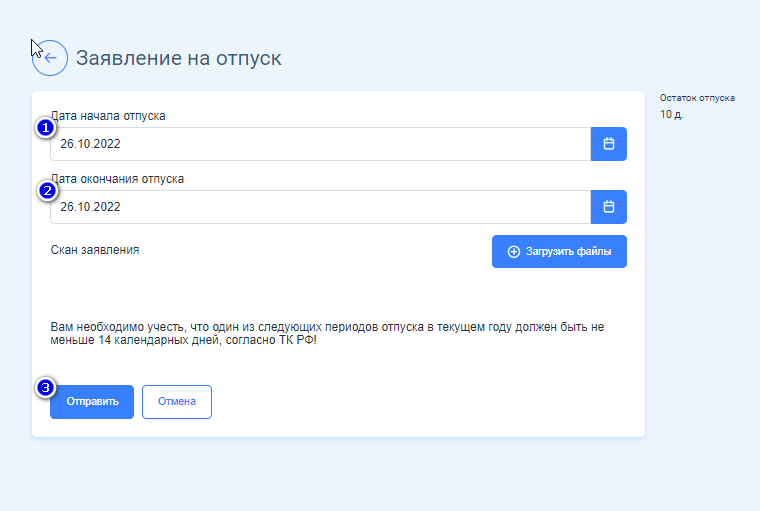Click the Заявление на отпуск page title
The width and height of the screenshot is (760, 511).
(179, 59)
